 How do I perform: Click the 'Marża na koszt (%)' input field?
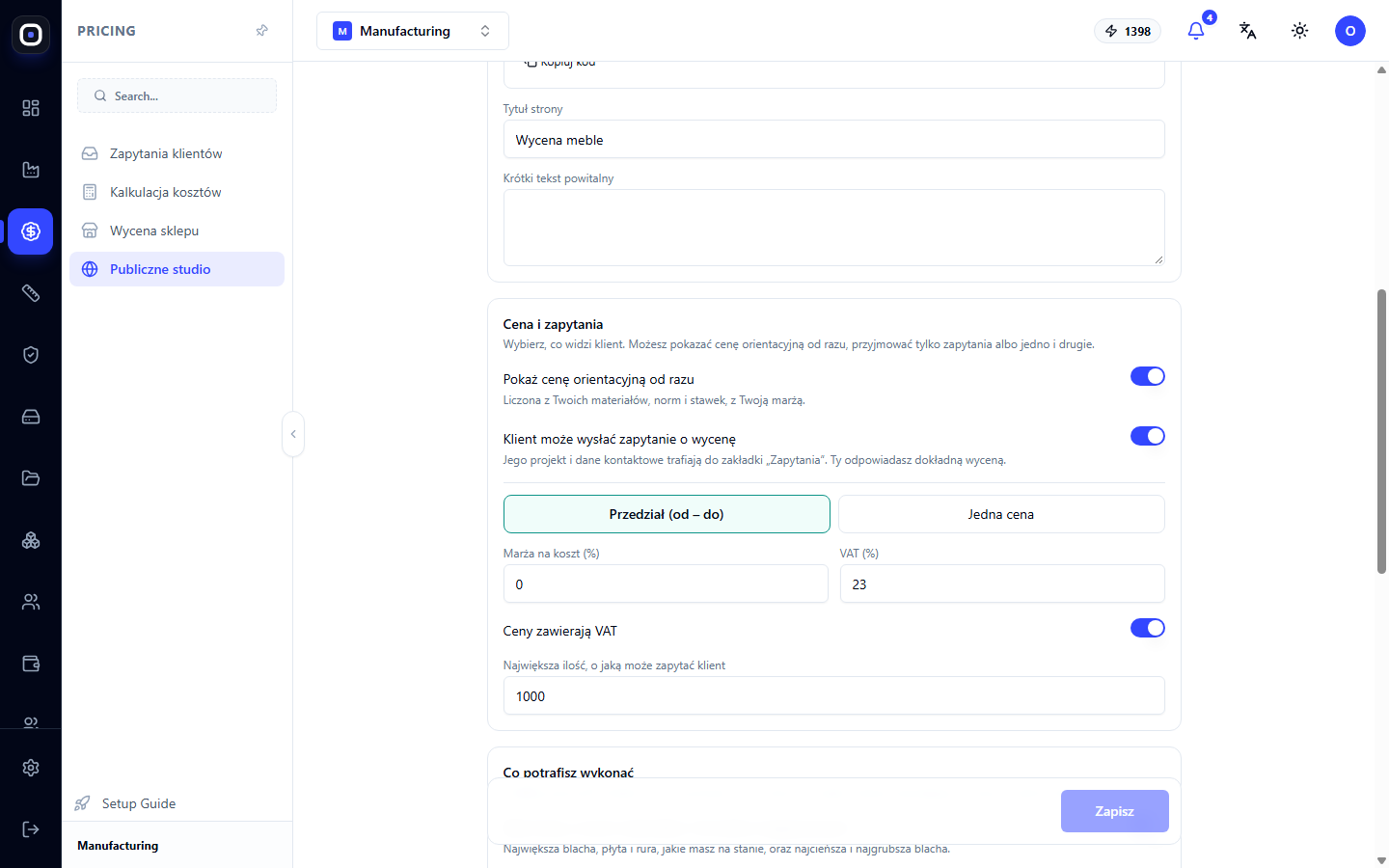666,584
